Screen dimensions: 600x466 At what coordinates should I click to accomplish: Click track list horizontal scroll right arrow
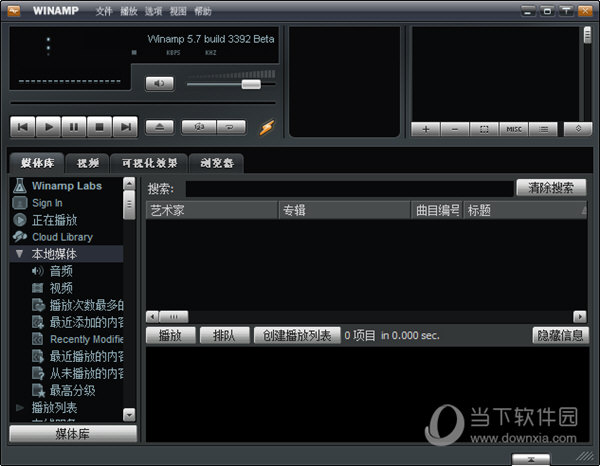pos(580,316)
